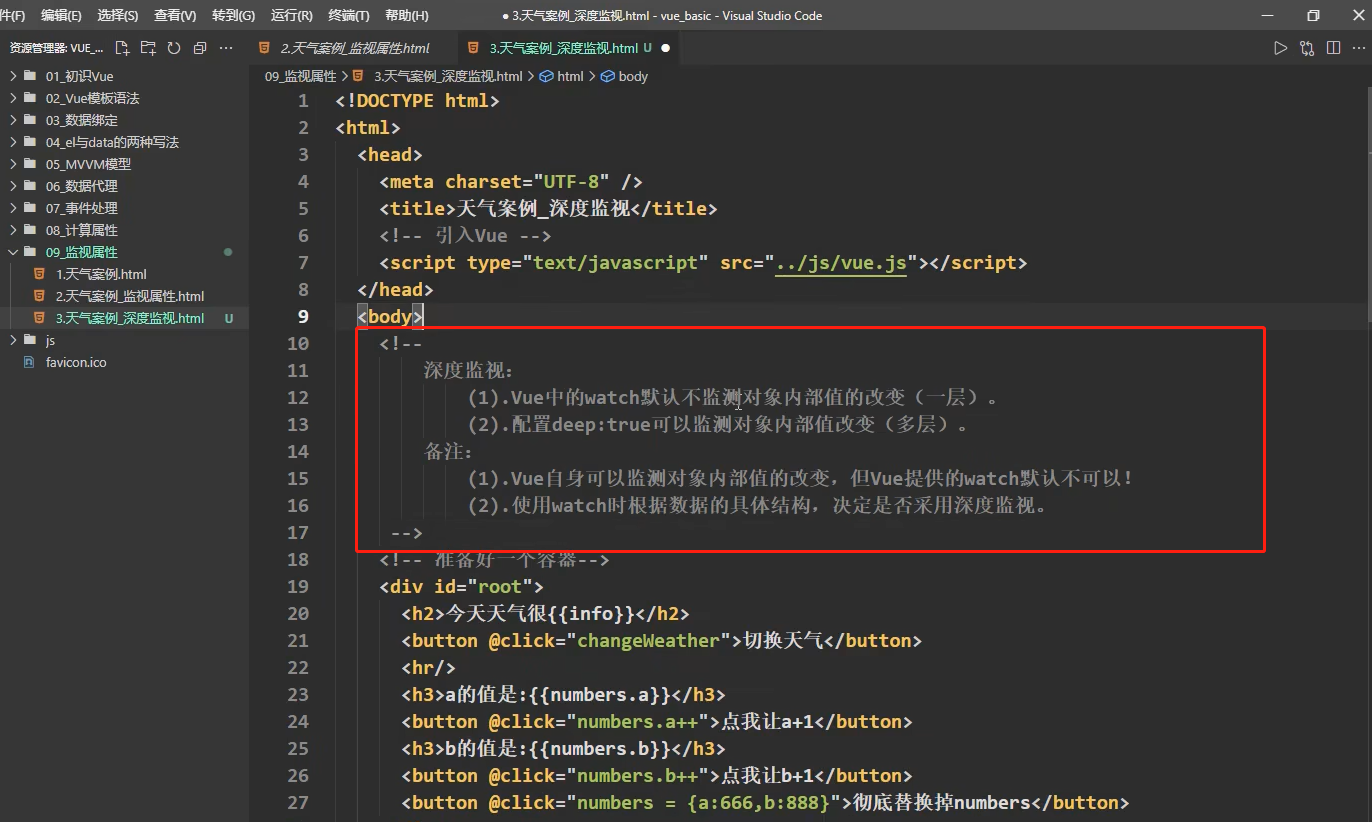Open the 帮助(H) menu
The width and height of the screenshot is (1372, 822).
(406, 16)
